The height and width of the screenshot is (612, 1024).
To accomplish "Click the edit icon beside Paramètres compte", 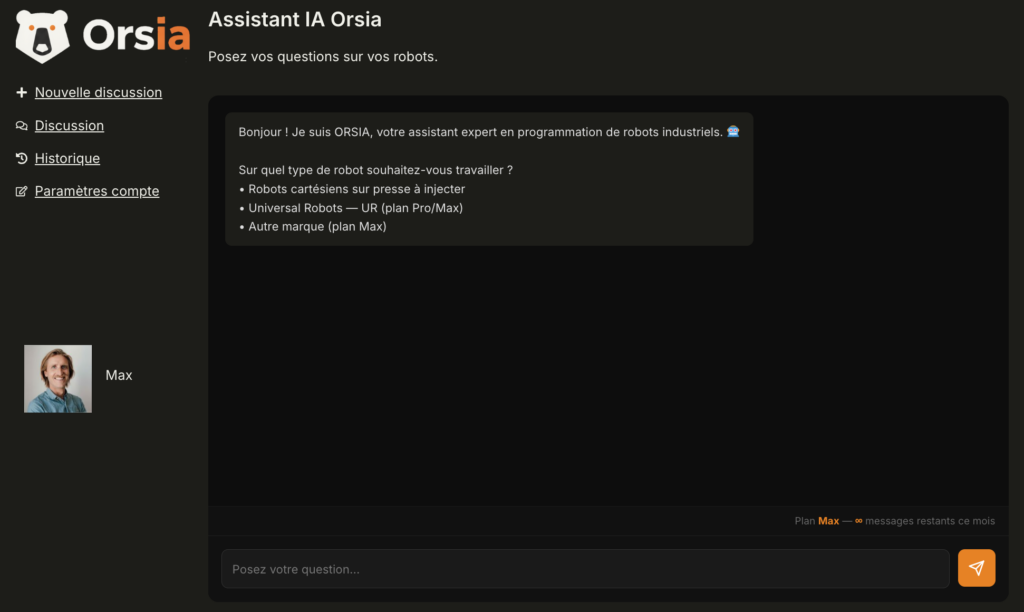I will pyautogui.click(x=22, y=192).
